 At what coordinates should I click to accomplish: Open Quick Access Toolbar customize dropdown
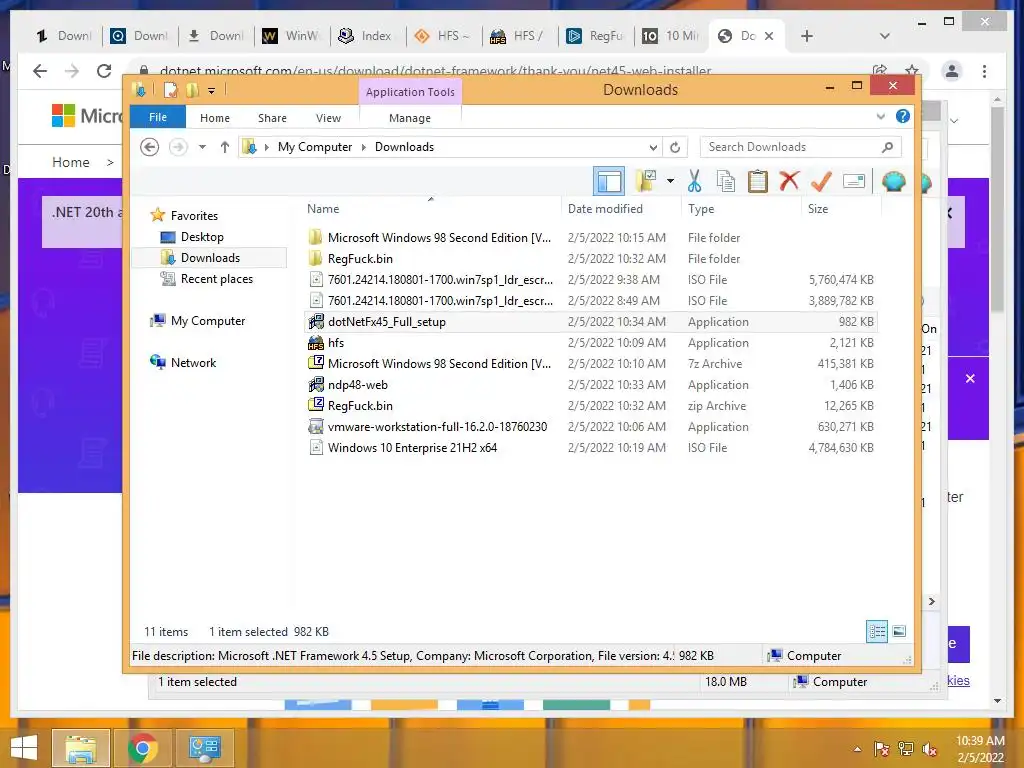[211, 91]
